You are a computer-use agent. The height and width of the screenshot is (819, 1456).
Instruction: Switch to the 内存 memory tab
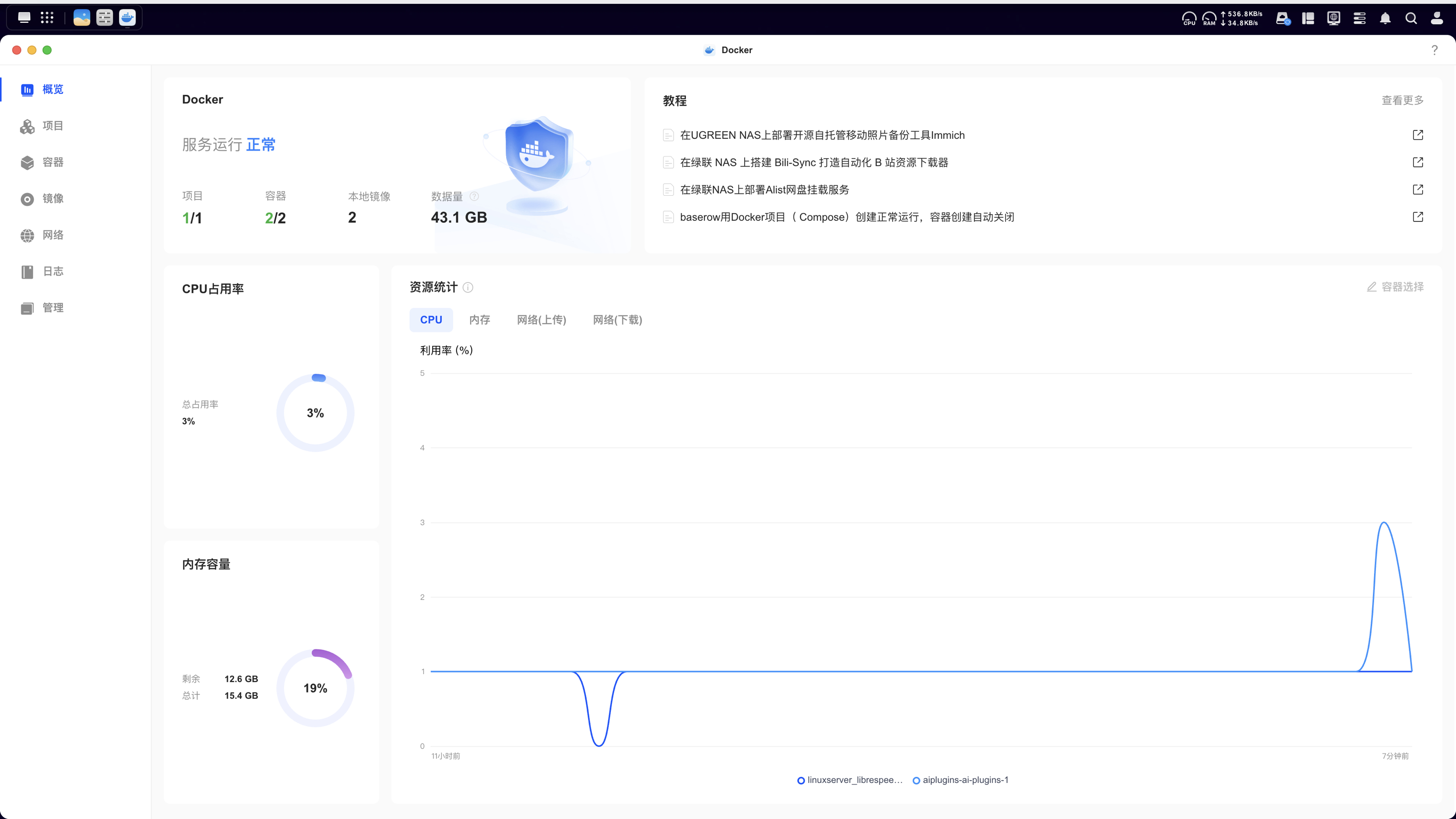(x=479, y=320)
